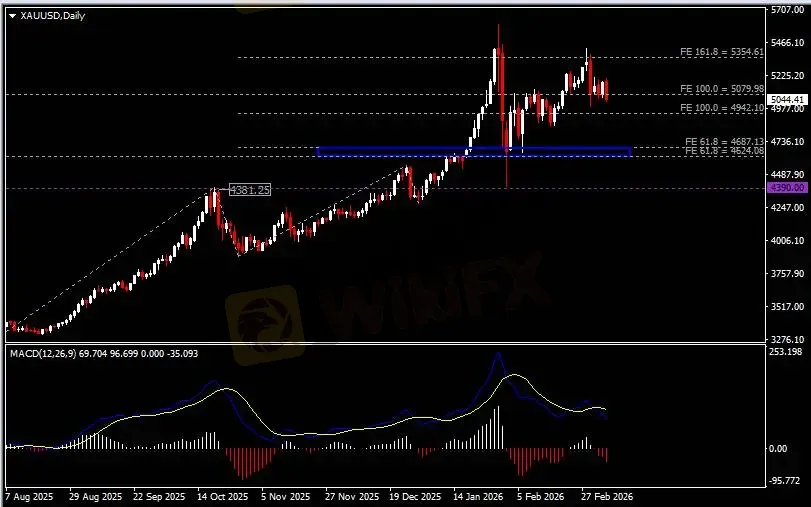Select the 4006.10 price axis value
Viewport: 811px width, 507px height.
coord(787,241)
